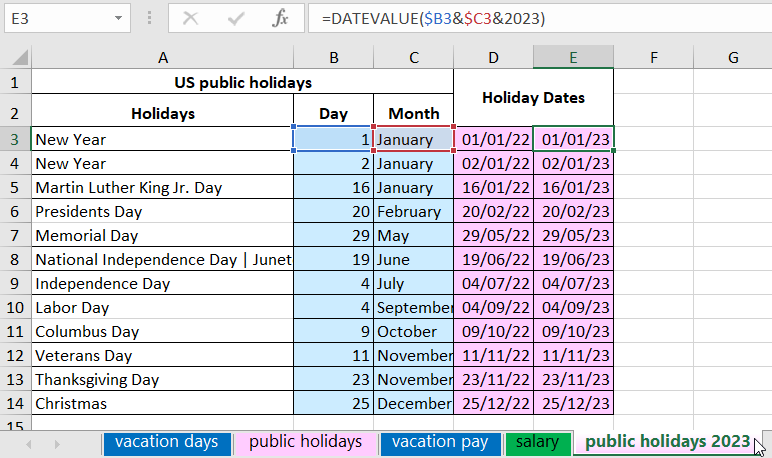Viewport: 772px width, 458px height.
Task: Select active cell 01/01/23
Action: click(x=574, y=139)
